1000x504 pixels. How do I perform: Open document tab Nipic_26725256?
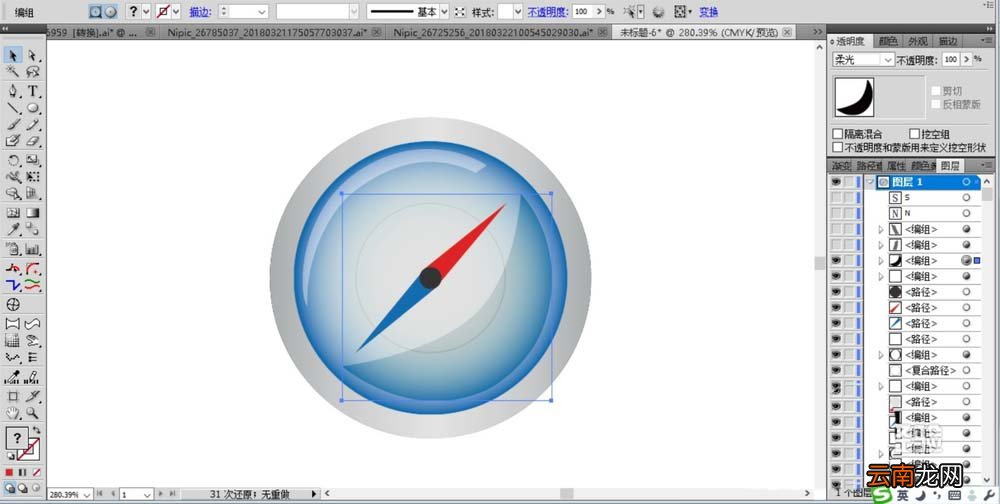click(495, 32)
